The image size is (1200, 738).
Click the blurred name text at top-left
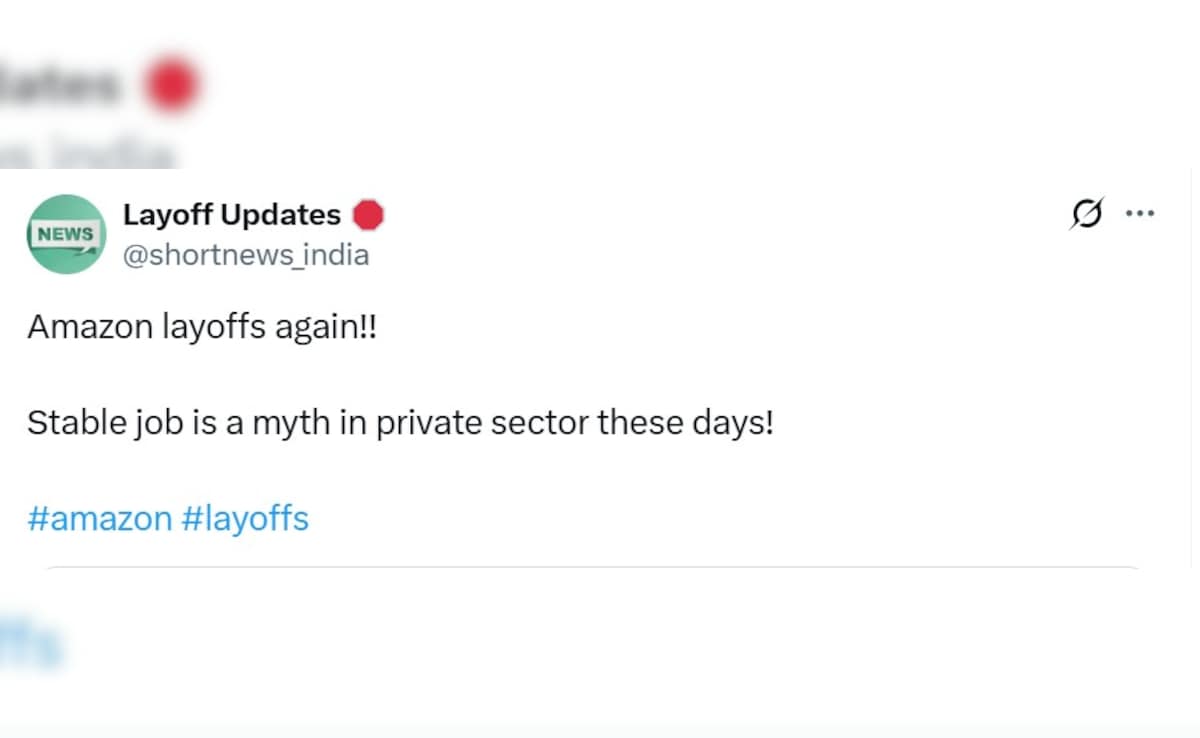(60, 85)
